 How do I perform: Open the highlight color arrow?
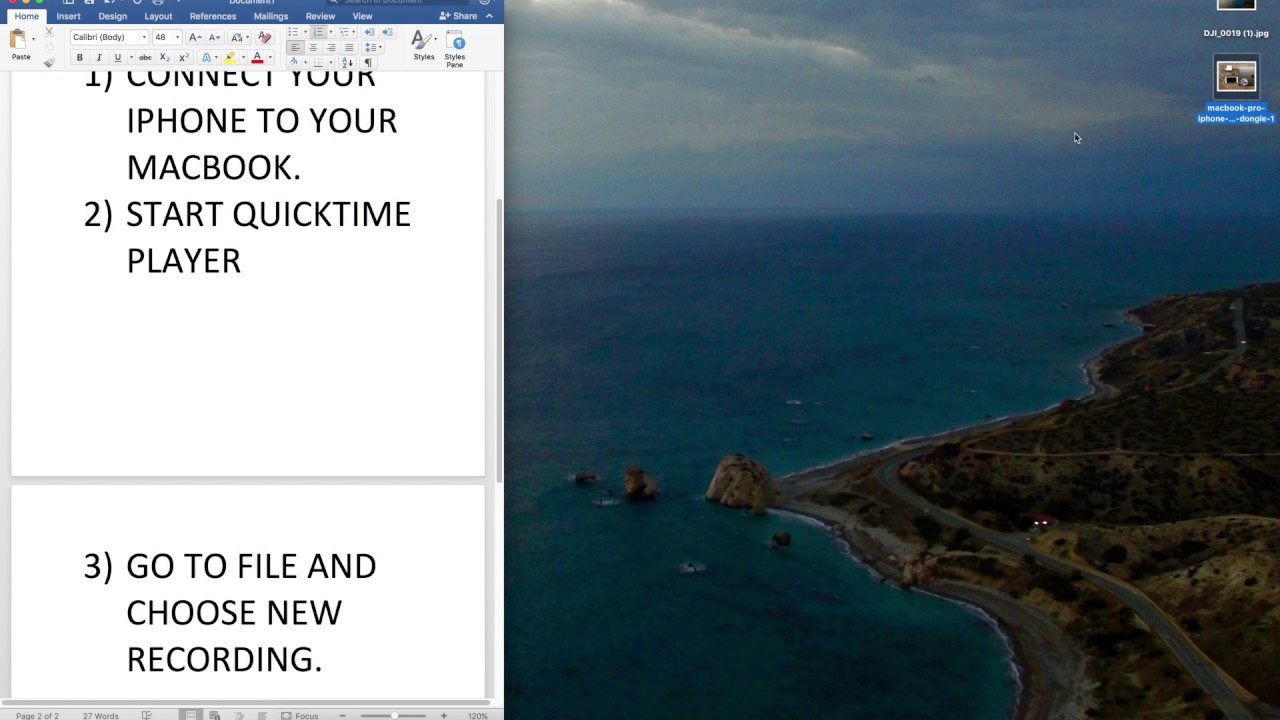point(243,58)
